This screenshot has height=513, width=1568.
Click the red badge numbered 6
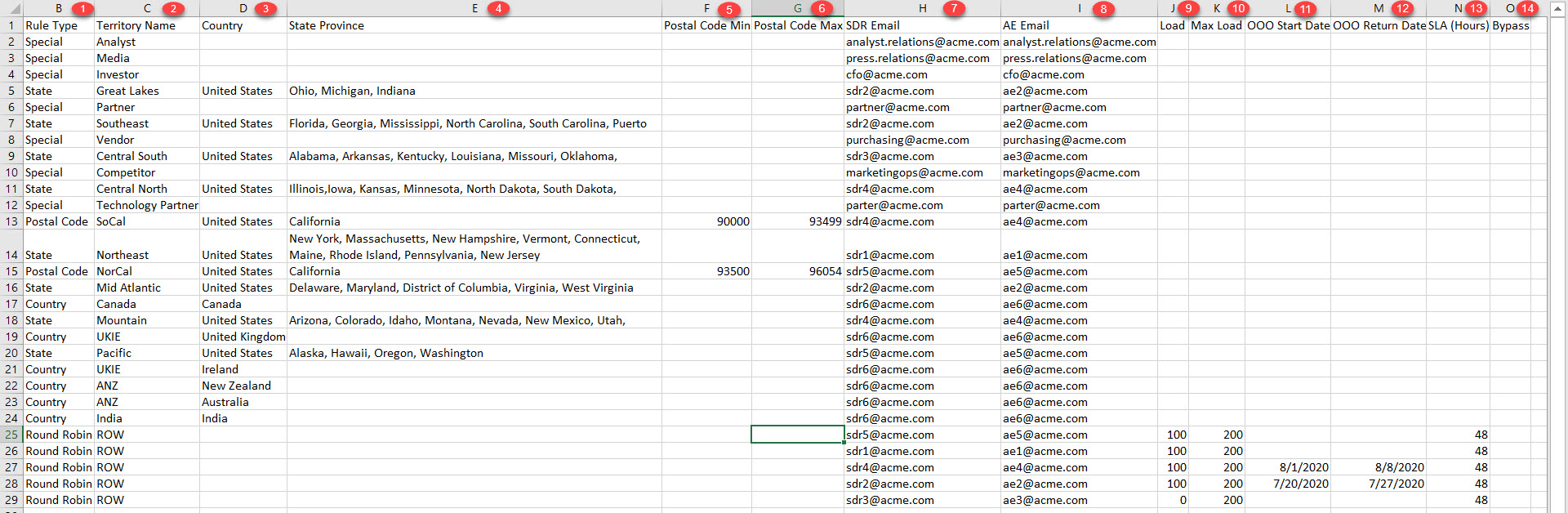pos(822,9)
